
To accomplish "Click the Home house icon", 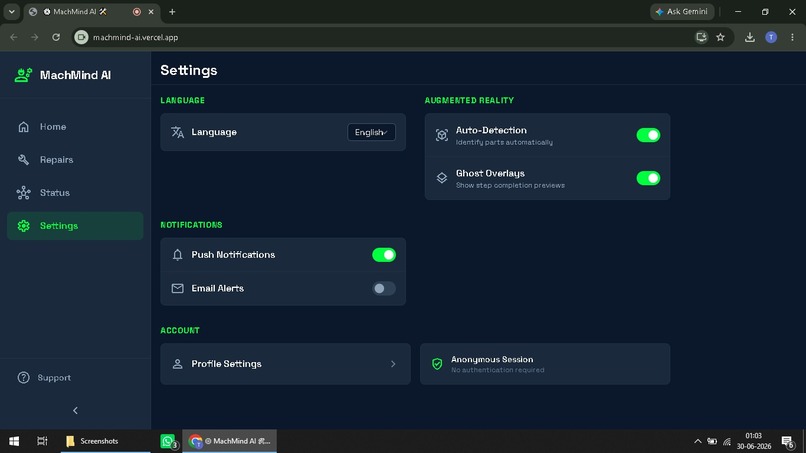I will 24,126.
